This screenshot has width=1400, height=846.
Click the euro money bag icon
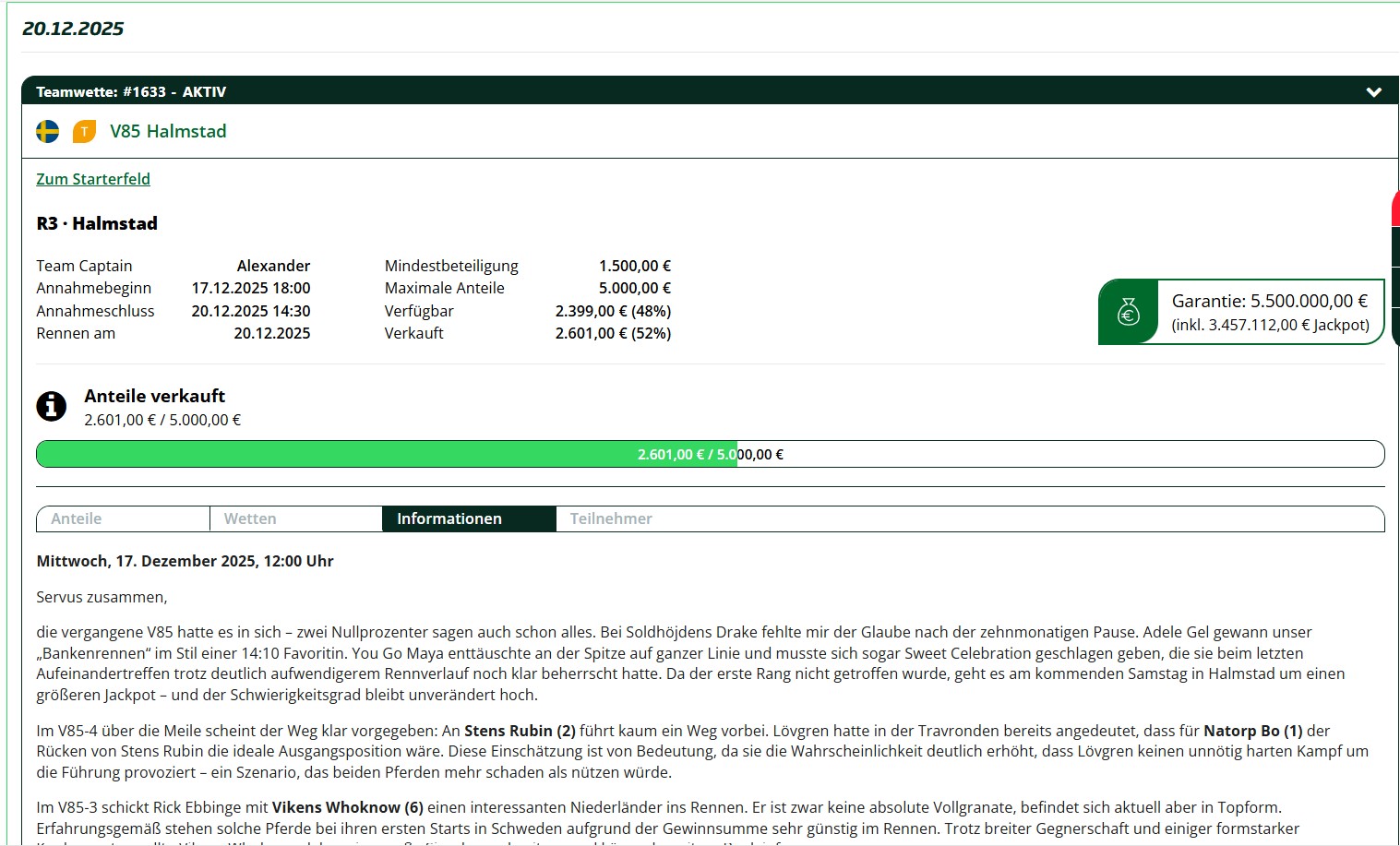pos(1128,312)
